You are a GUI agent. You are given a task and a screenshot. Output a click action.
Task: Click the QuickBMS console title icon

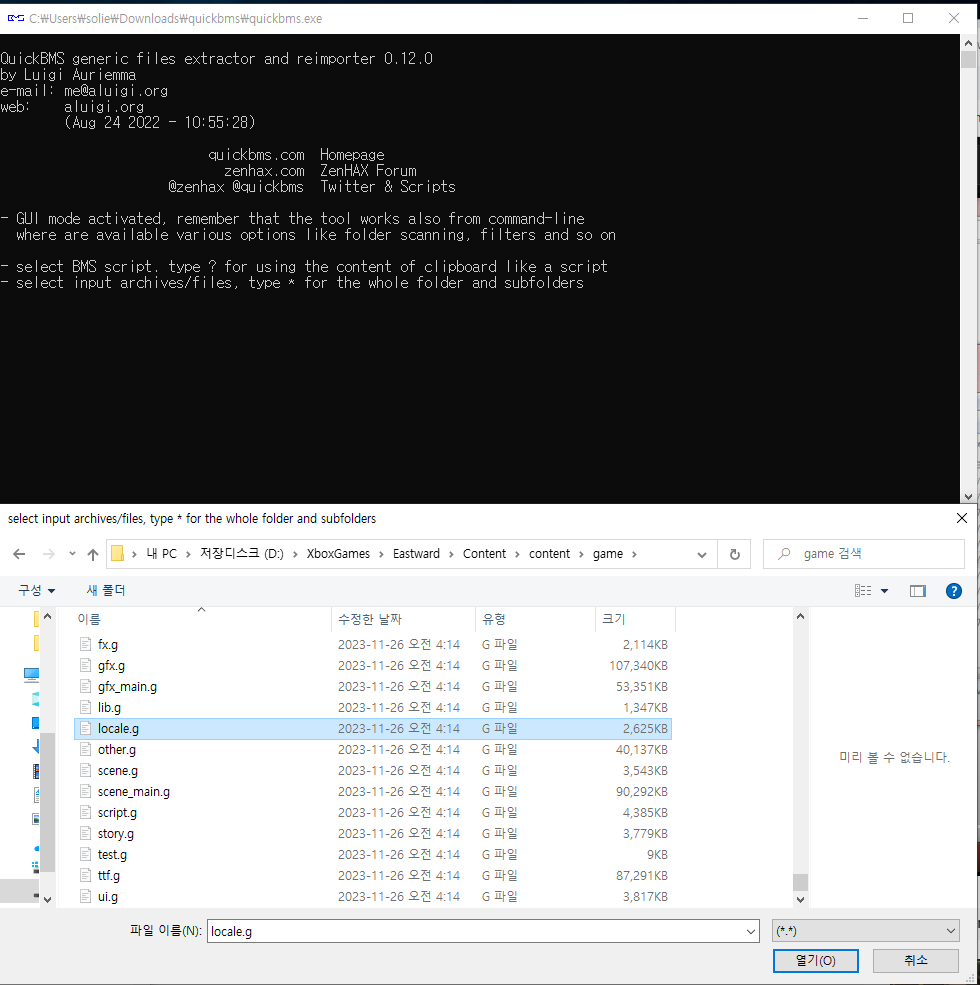click(16, 18)
